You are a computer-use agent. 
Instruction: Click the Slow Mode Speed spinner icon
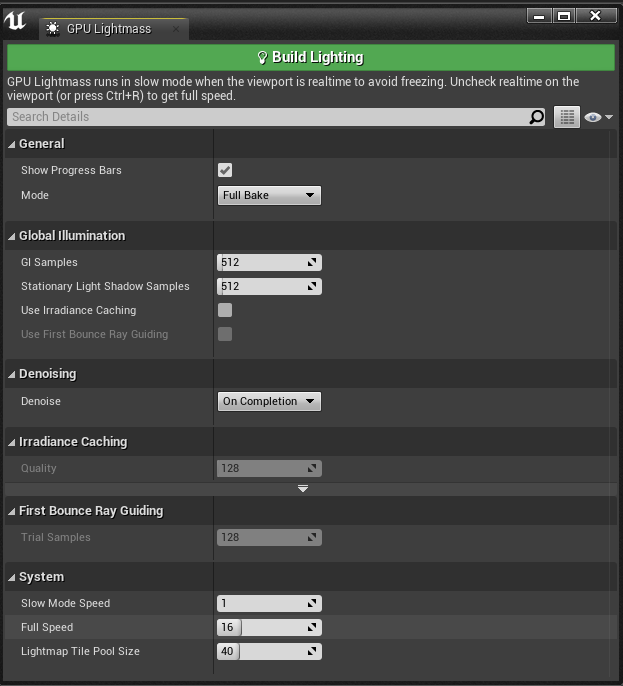pos(312,603)
